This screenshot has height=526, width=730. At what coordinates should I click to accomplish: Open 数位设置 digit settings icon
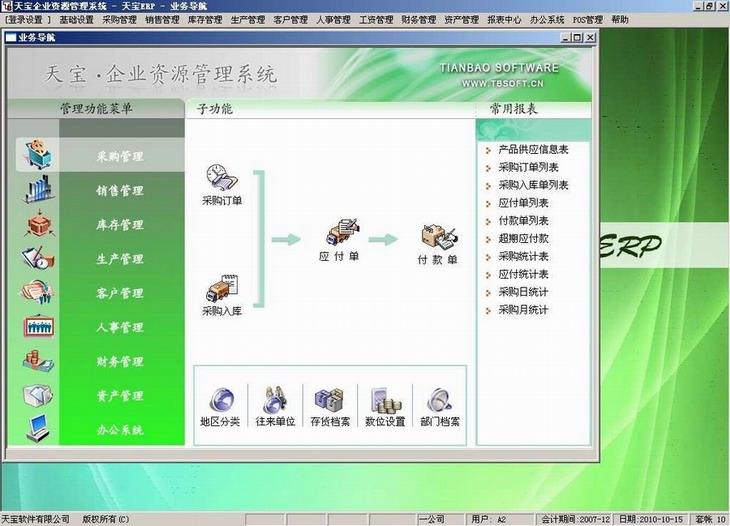[386, 400]
